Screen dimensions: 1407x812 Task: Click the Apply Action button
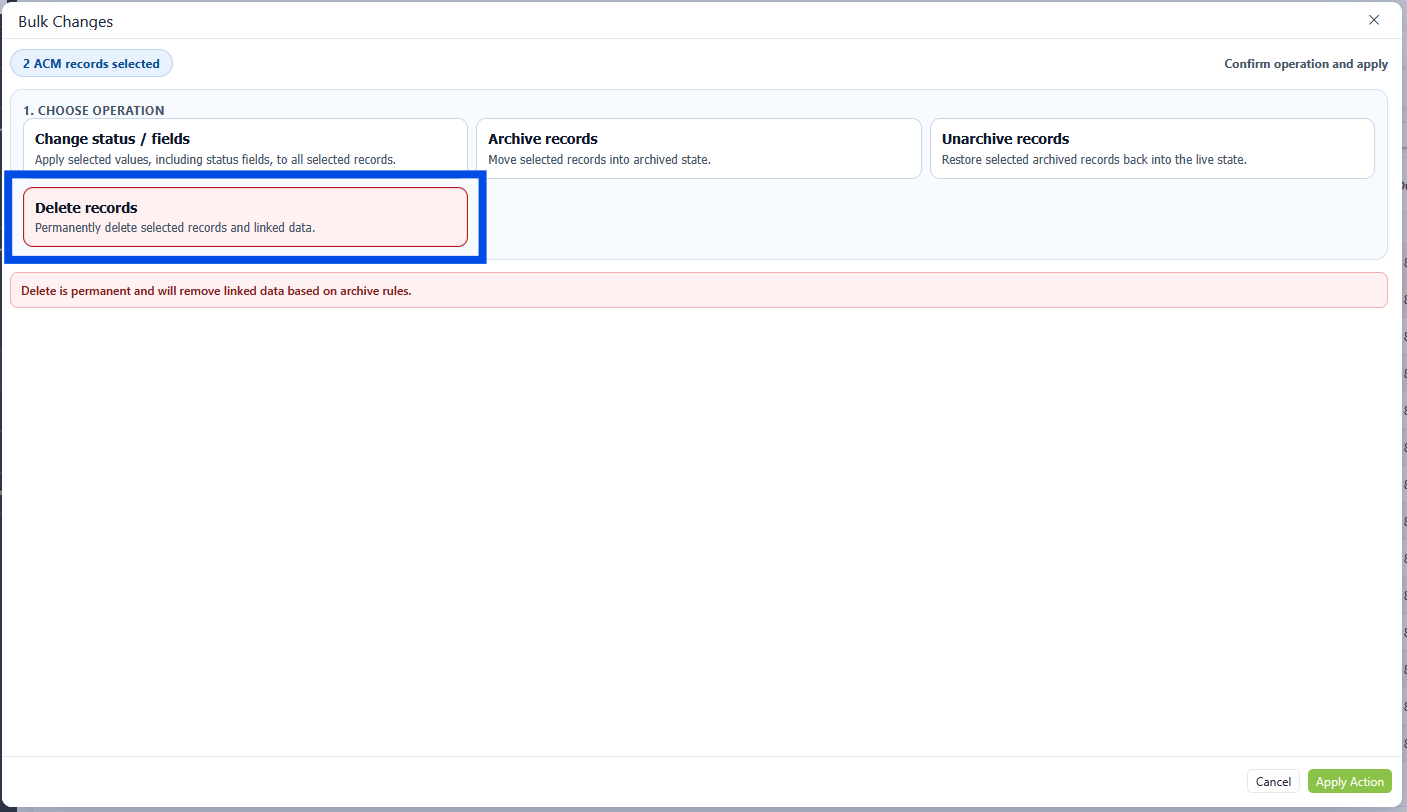[1349, 781]
